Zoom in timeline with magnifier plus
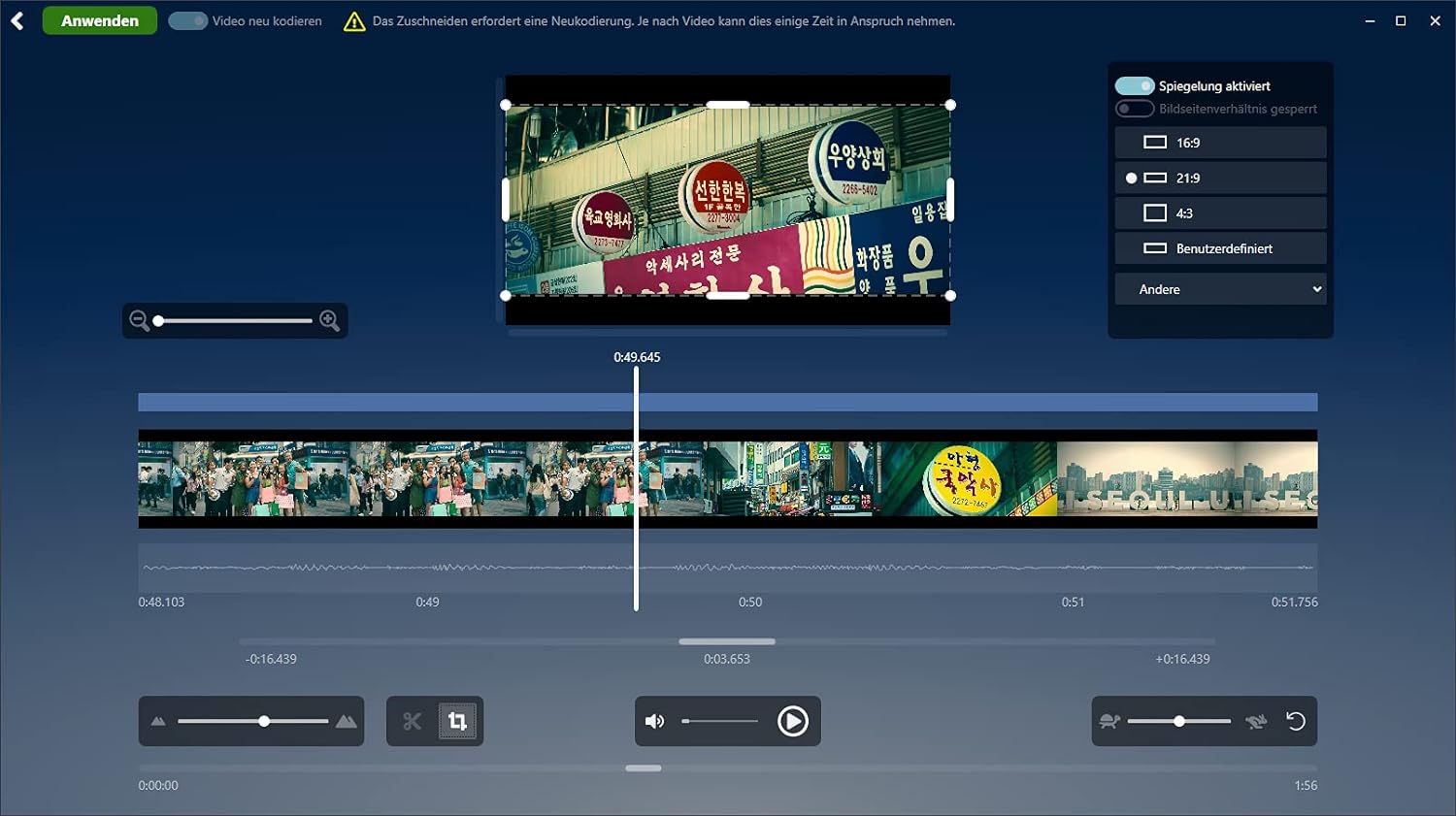The image size is (1456, 816). [329, 321]
